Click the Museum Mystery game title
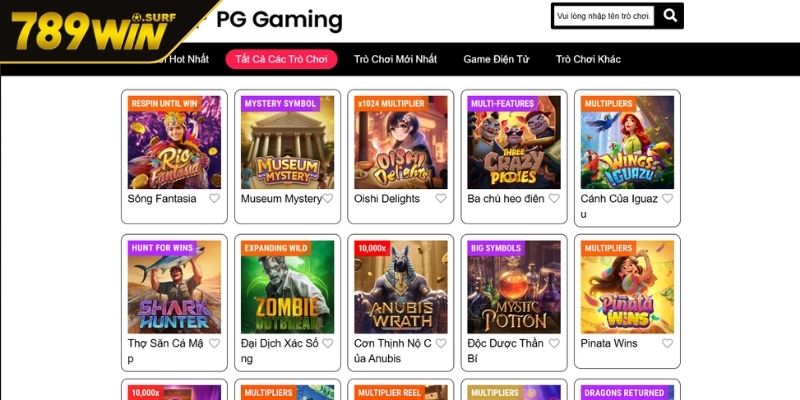The width and height of the screenshot is (800, 400). pos(280,199)
